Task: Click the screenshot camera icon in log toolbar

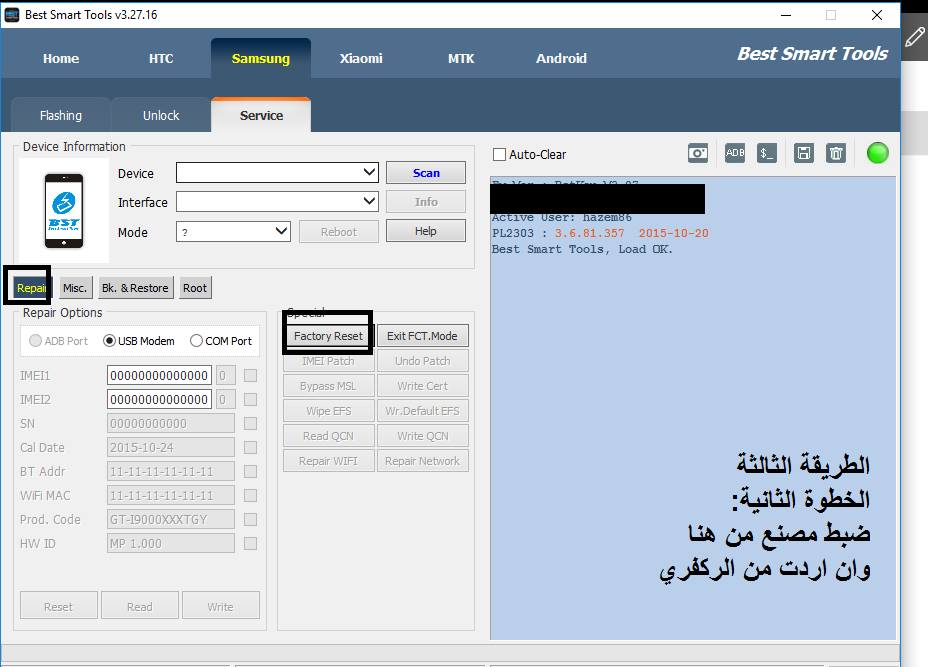Action: (x=698, y=153)
